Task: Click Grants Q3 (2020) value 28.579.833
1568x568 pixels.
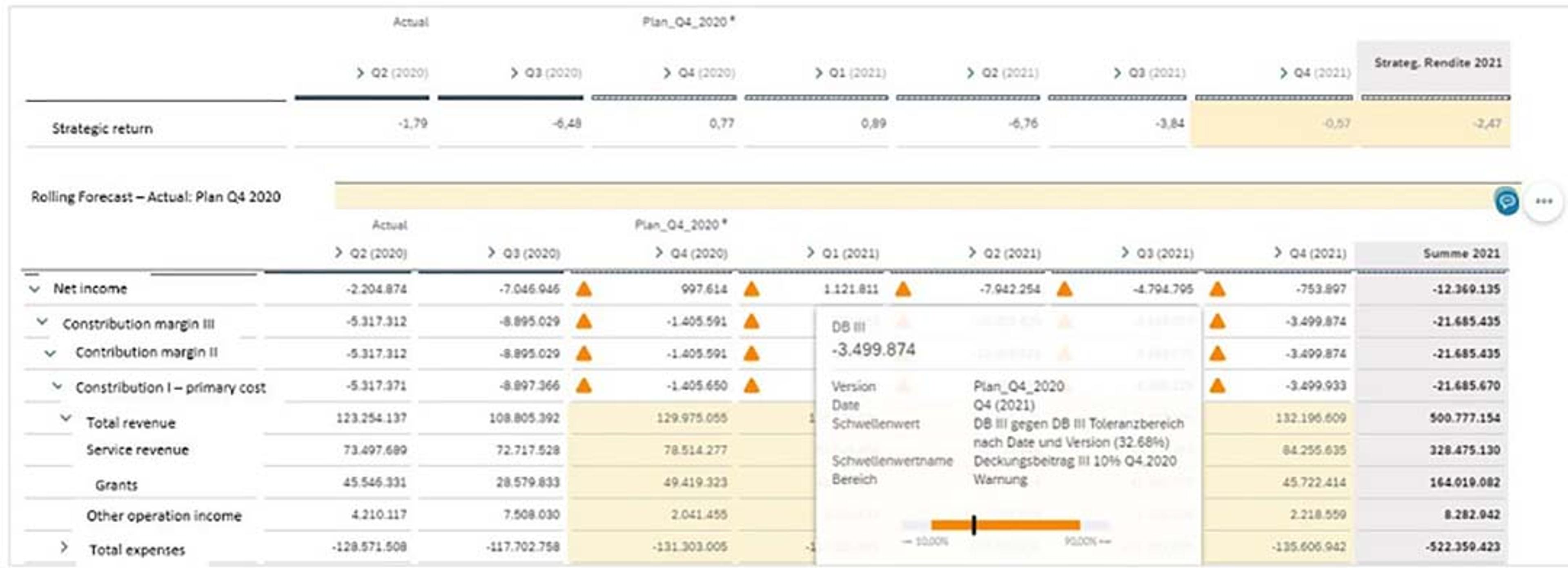Action: [x=528, y=482]
